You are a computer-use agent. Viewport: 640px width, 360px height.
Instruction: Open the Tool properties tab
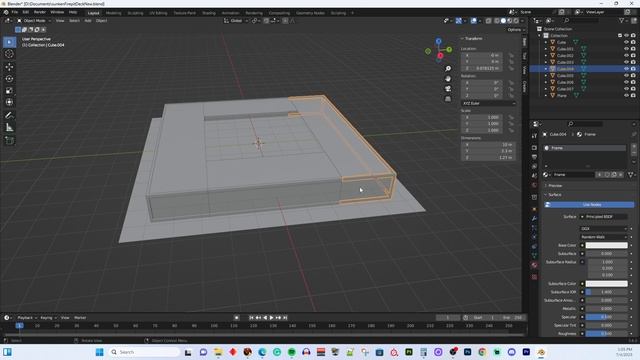pyautogui.click(x=534, y=136)
